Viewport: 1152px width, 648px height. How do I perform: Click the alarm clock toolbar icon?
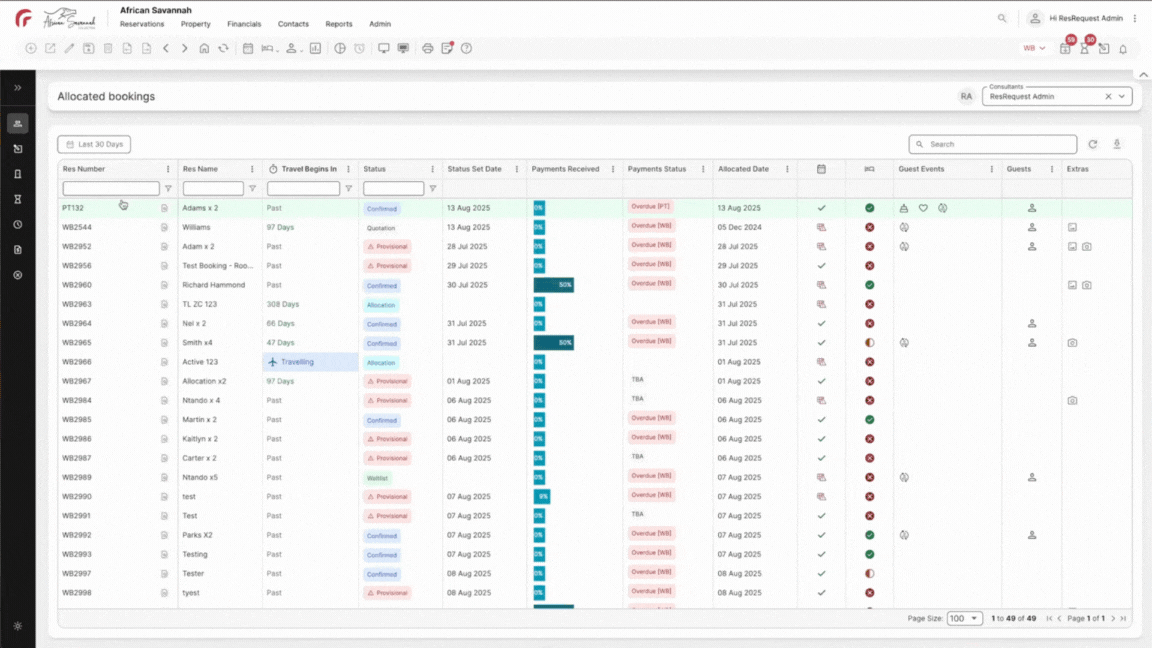coord(359,48)
